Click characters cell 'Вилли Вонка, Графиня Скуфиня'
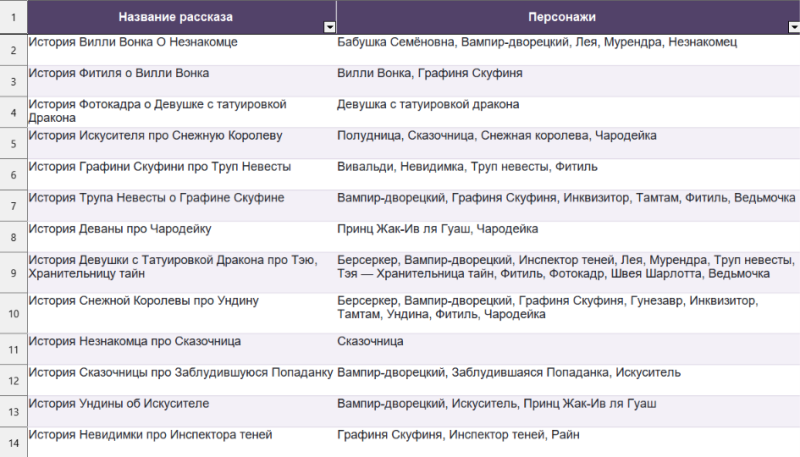800x457 pixels. [x=568, y=81]
